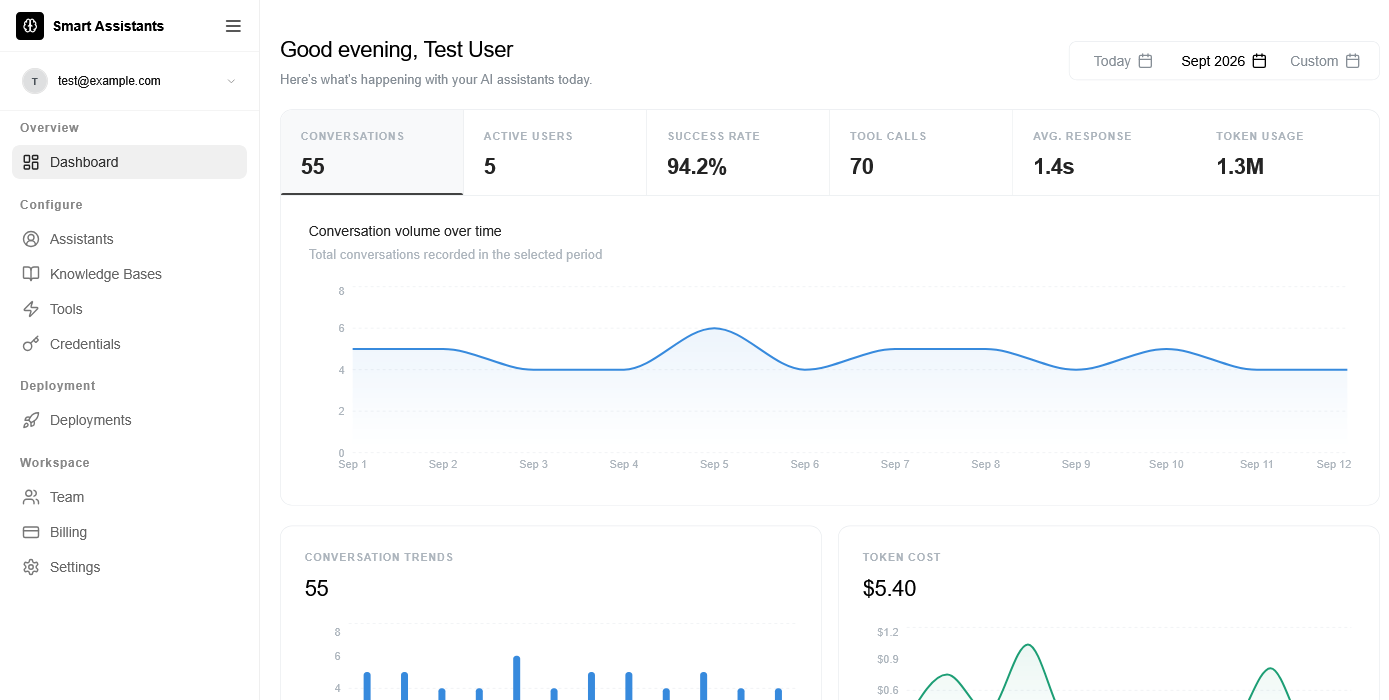Select the Active Users metric tab
Viewport: 1389px width, 700px height.
[555, 152]
